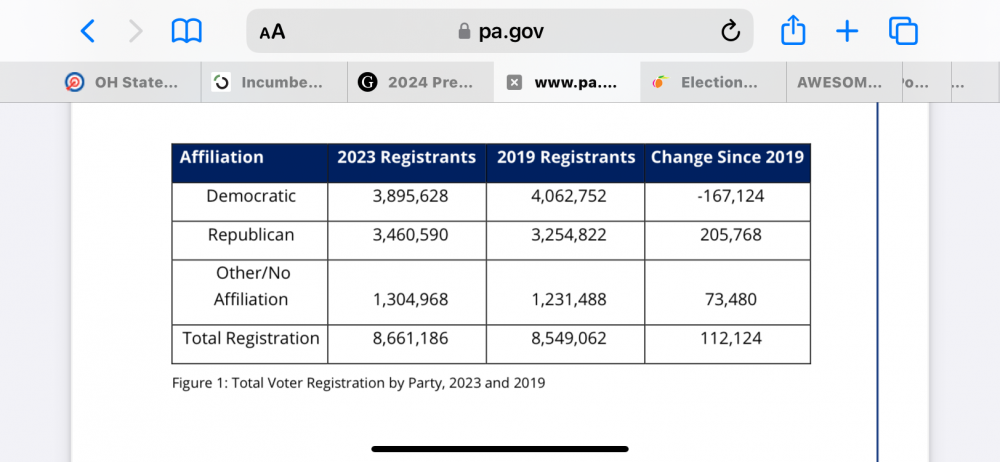Switch to the Incumbe... tab
1000x462 pixels.
(270, 83)
